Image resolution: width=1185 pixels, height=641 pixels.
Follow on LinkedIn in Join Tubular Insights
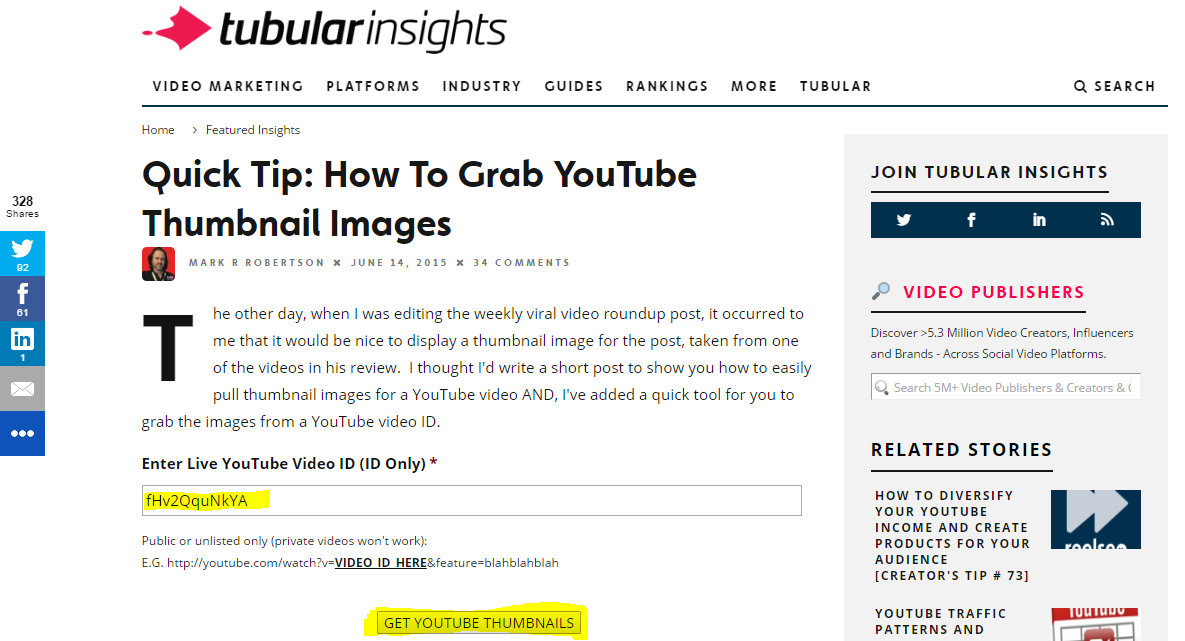click(x=1039, y=220)
